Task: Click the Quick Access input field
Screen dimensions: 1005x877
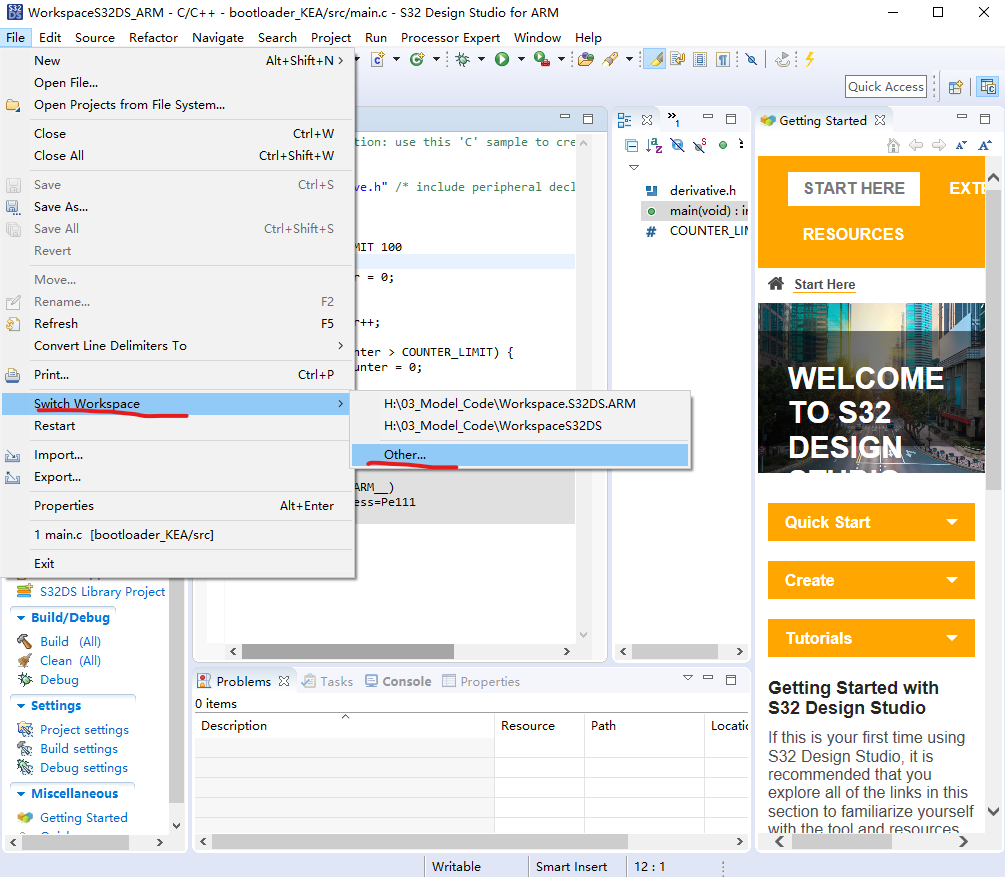Action: coord(886,87)
